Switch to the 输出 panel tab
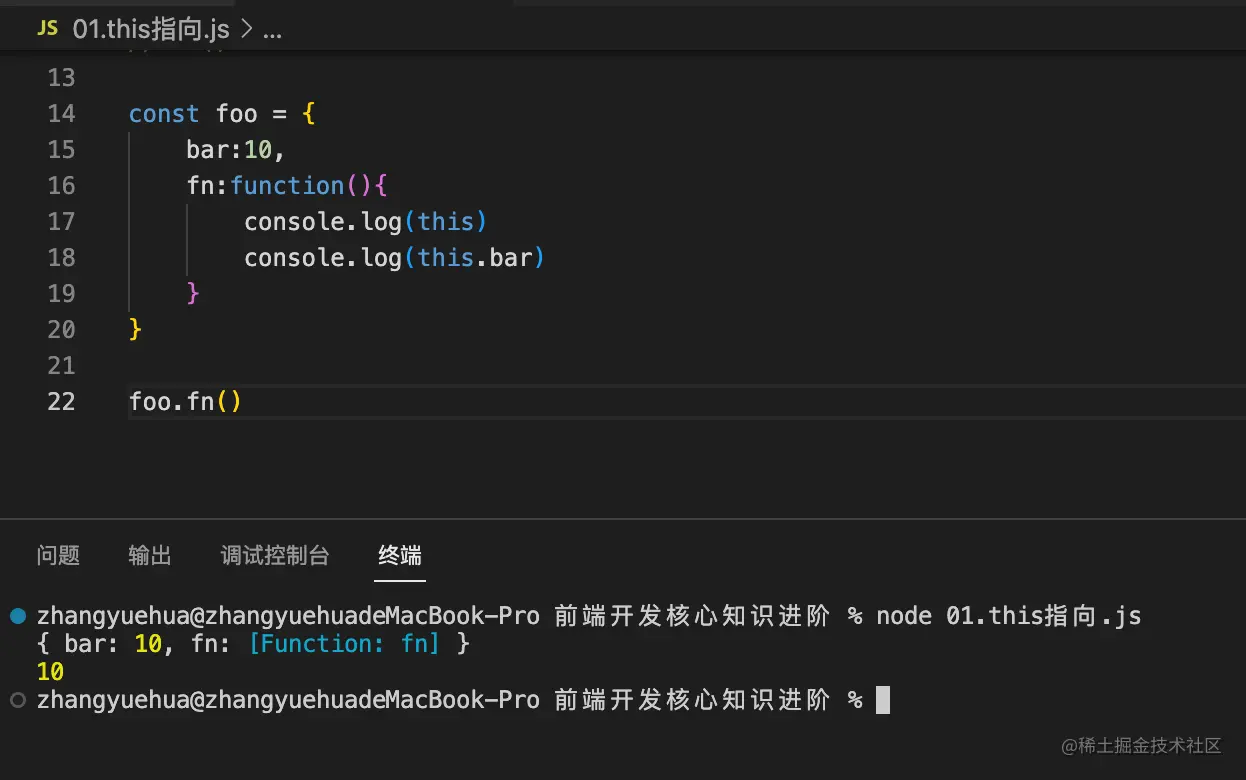This screenshot has width=1246, height=780. [150, 555]
